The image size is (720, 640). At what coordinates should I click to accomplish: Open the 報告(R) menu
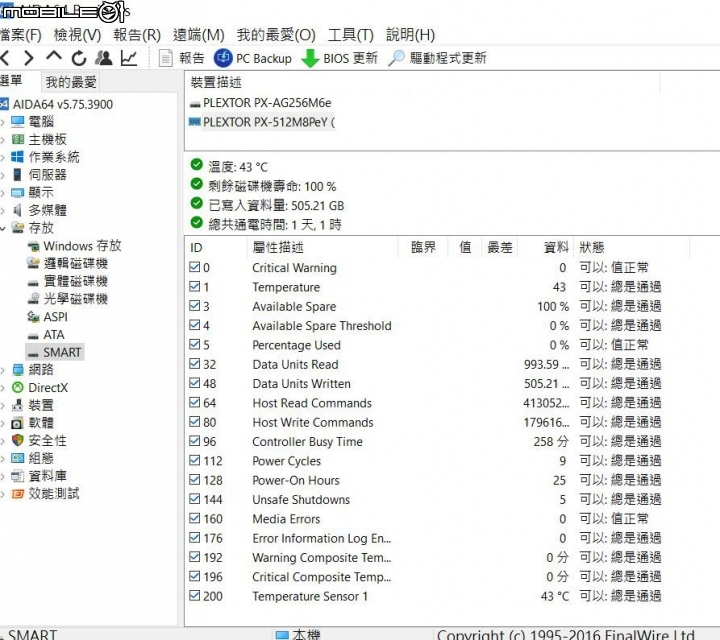pos(137,34)
